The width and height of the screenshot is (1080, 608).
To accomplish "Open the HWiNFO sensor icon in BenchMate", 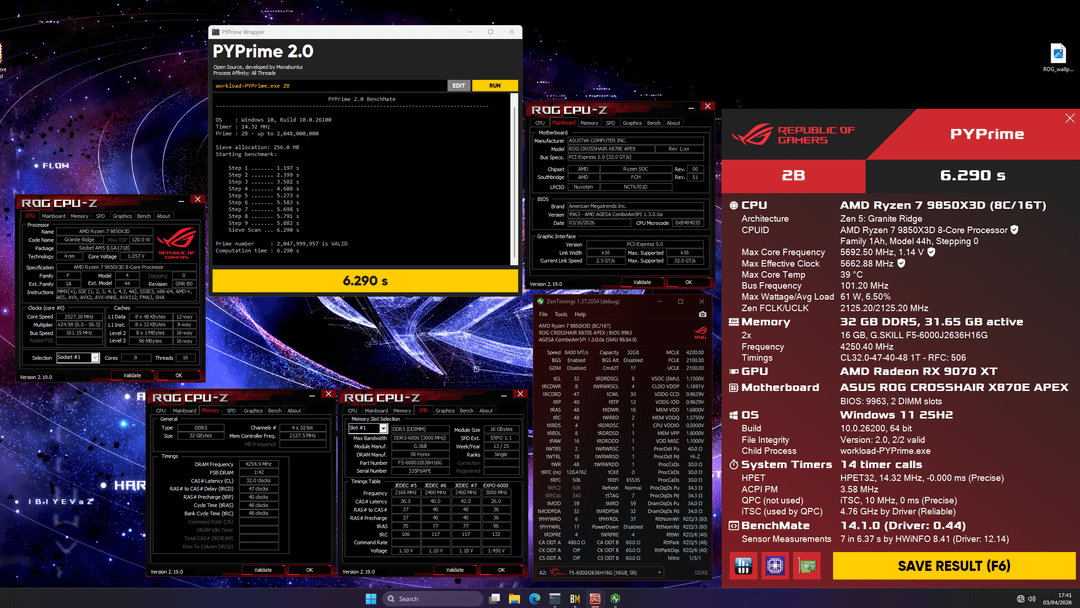I will (x=743, y=566).
